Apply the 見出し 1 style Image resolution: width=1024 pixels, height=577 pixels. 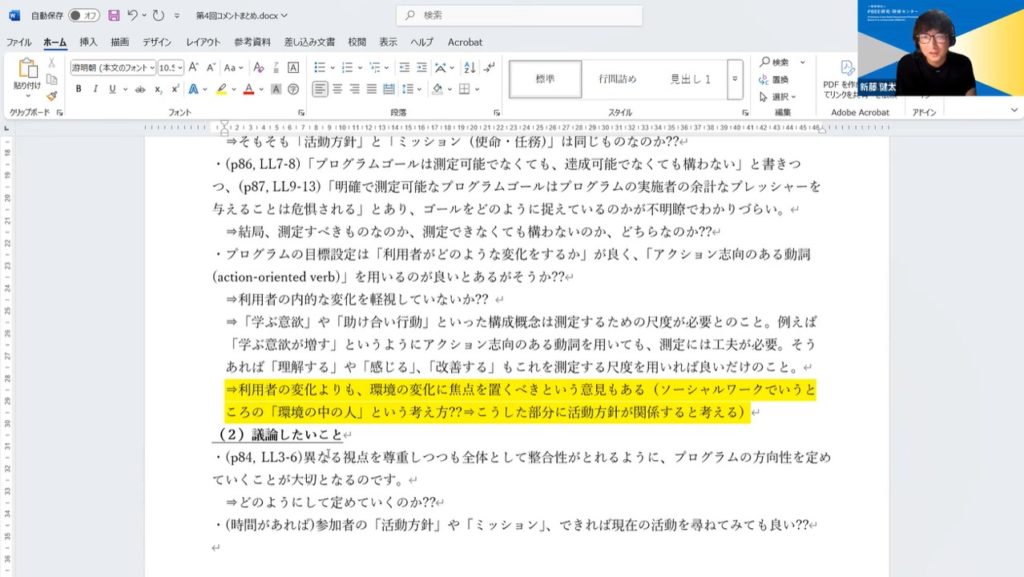pos(690,79)
